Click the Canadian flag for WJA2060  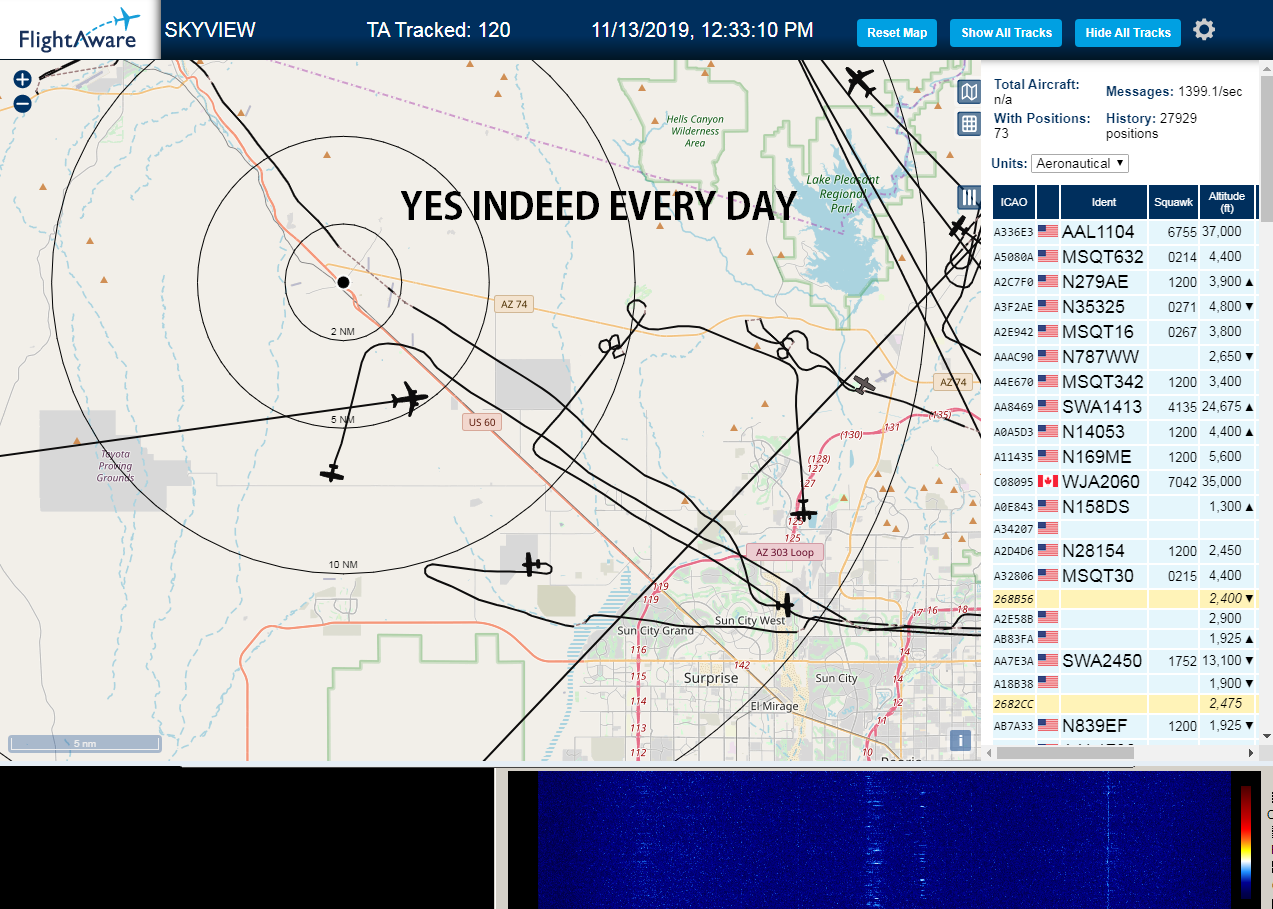(x=1047, y=481)
